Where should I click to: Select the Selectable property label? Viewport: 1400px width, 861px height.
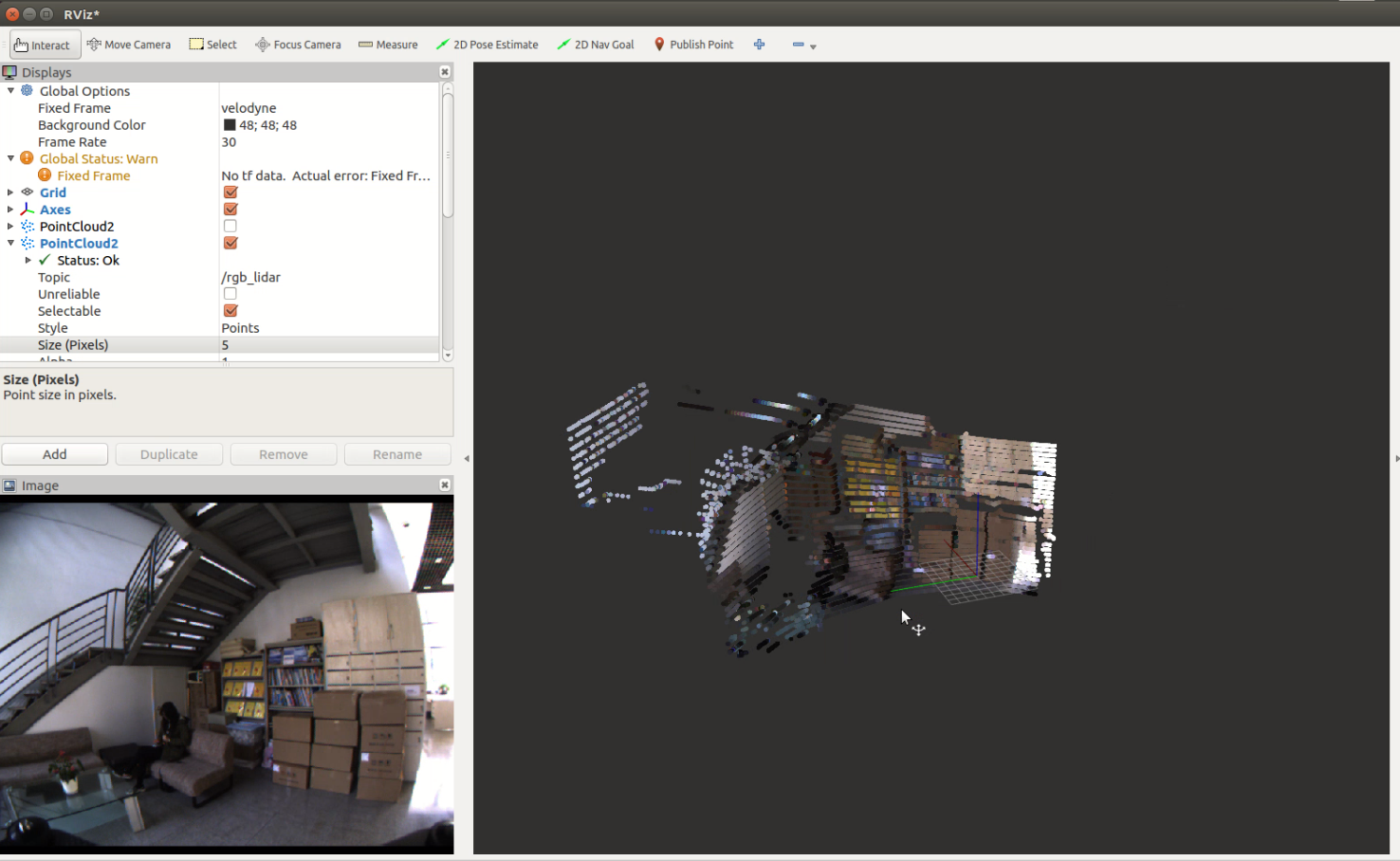click(69, 311)
